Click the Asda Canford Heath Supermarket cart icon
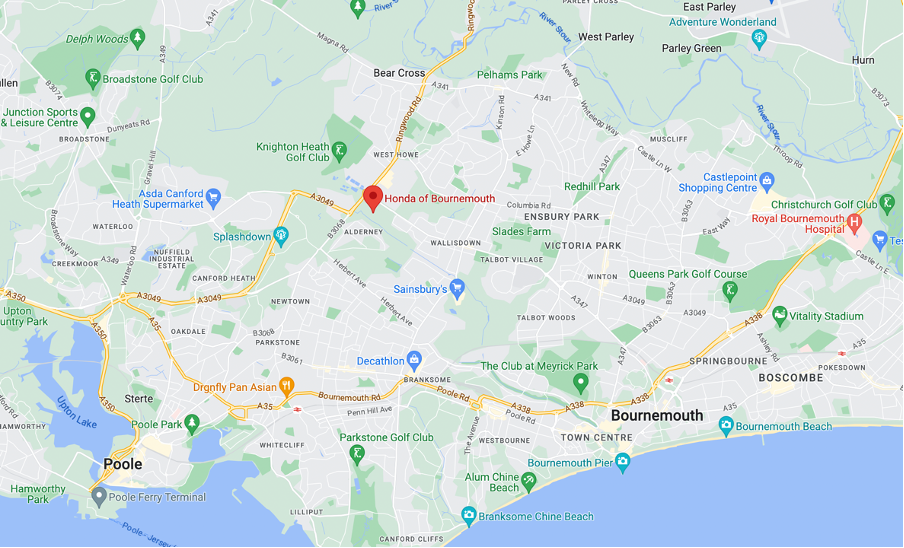 pos(213,198)
